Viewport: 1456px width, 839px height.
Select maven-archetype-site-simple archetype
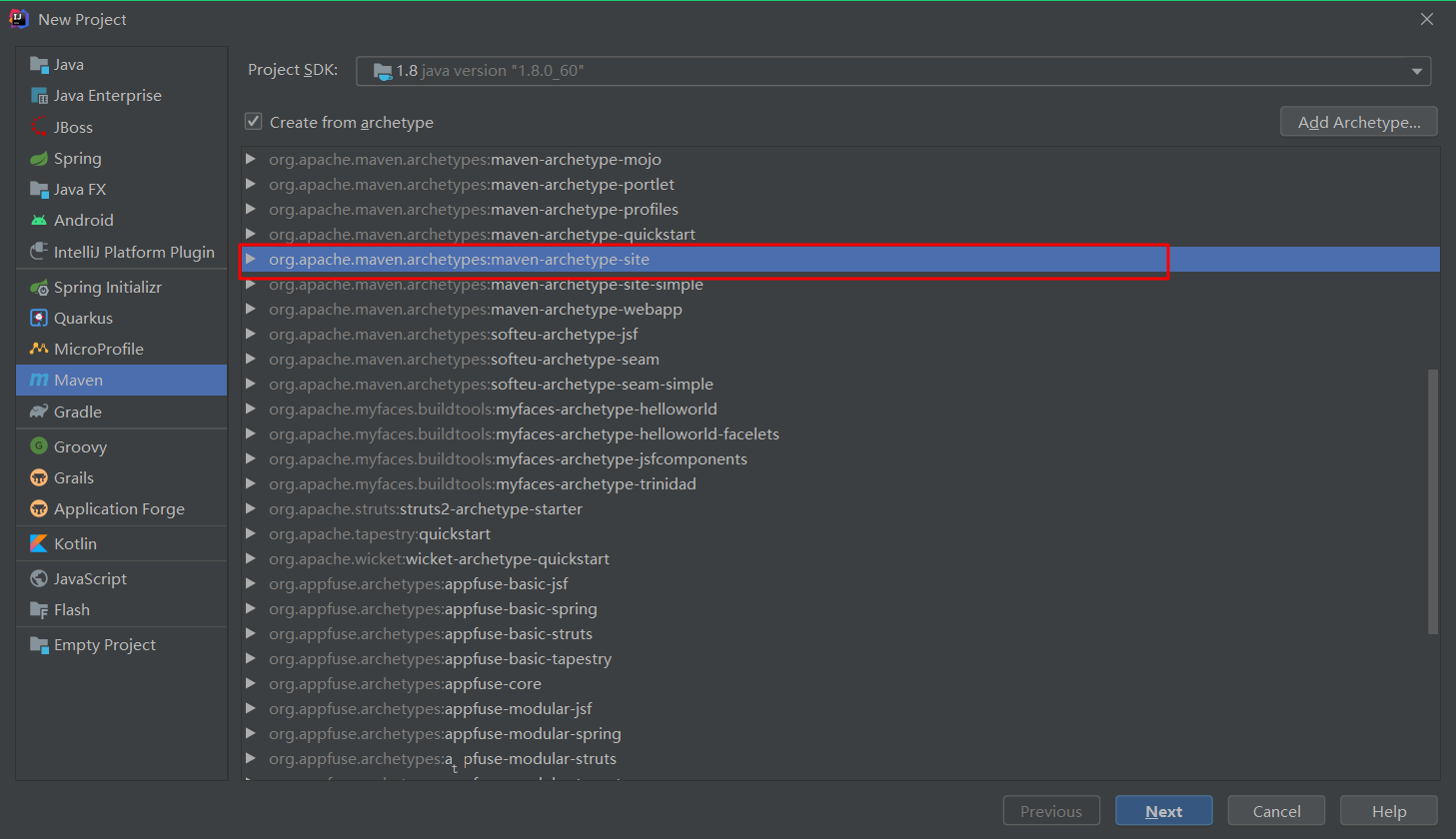pos(840,284)
